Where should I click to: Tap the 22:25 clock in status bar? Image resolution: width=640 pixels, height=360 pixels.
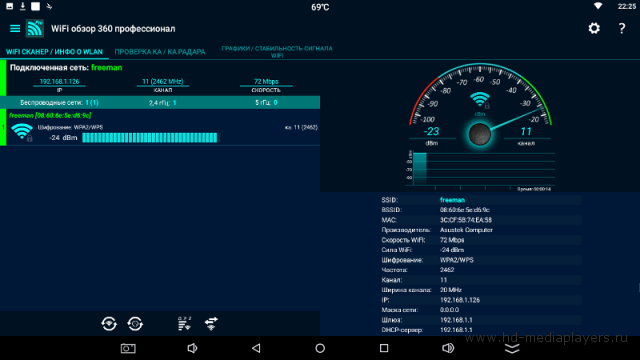627,6
